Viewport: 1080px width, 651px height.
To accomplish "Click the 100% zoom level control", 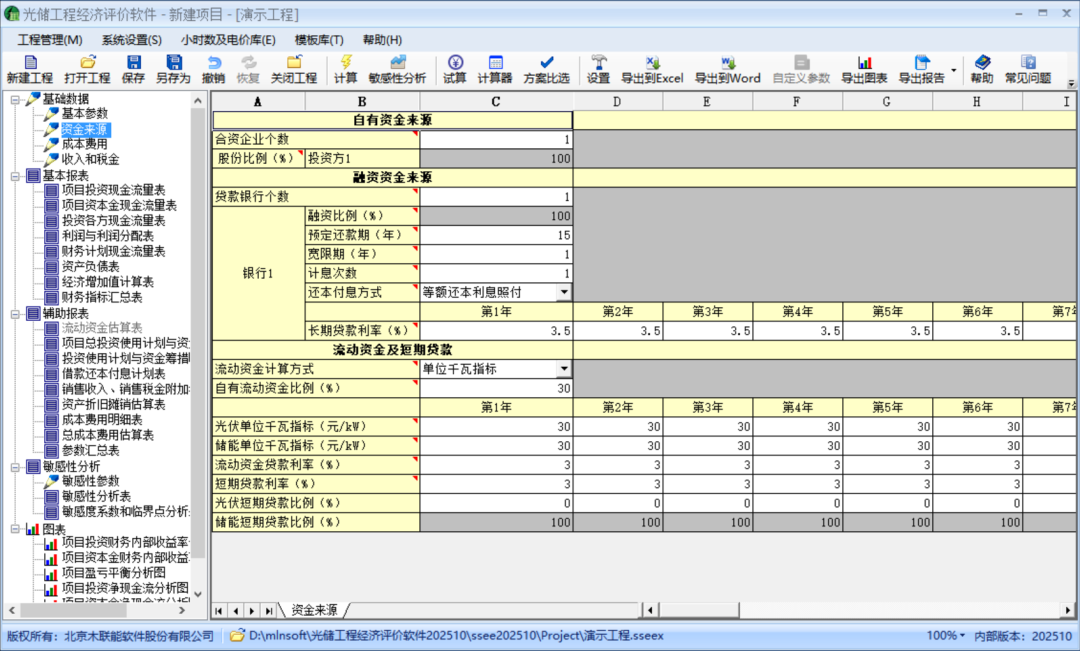I will click(x=945, y=635).
